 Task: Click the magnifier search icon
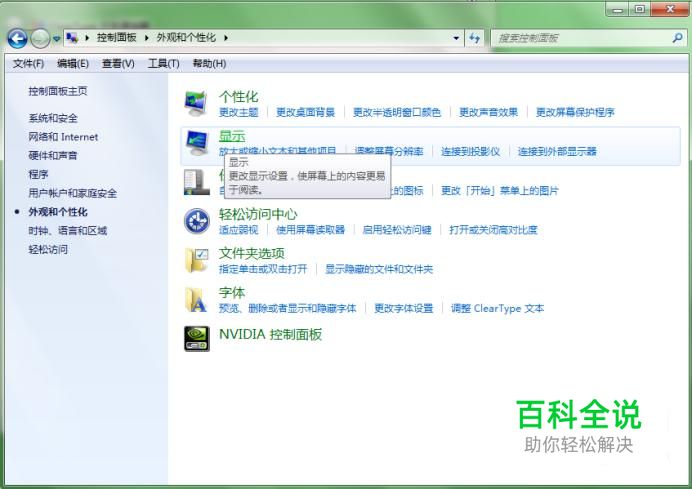tap(677, 38)
